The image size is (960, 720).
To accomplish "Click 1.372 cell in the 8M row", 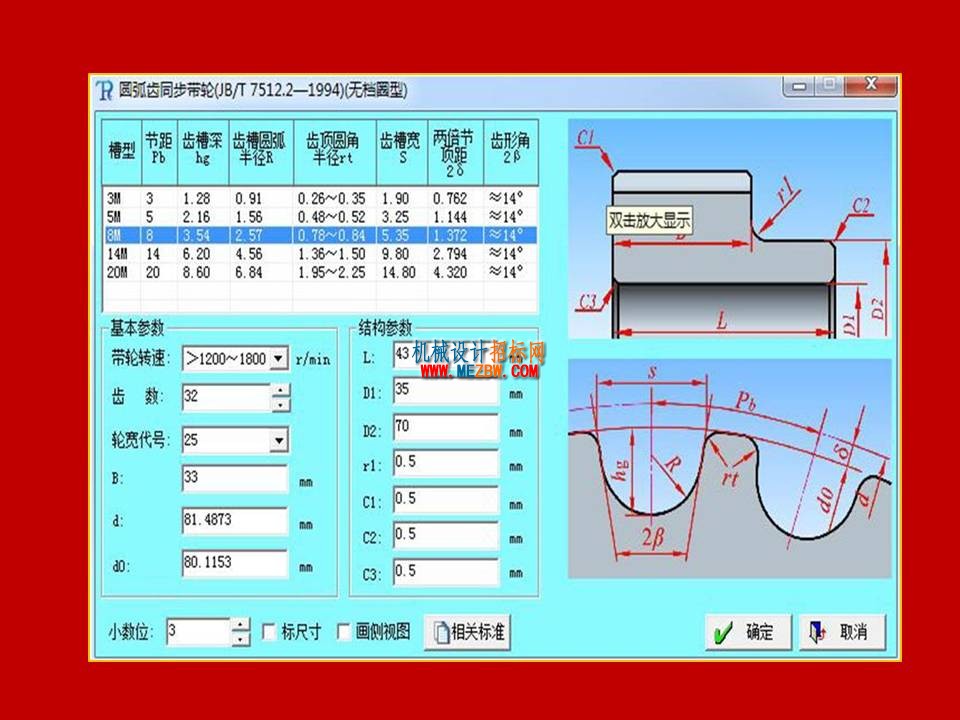I will coord(450,235).
